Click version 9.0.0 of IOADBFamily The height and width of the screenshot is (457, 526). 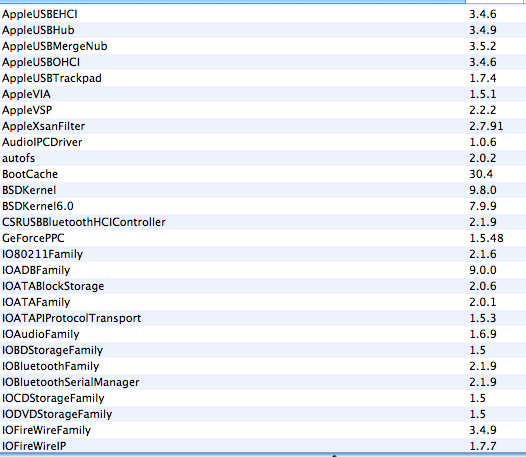click(x=483, y=270)
